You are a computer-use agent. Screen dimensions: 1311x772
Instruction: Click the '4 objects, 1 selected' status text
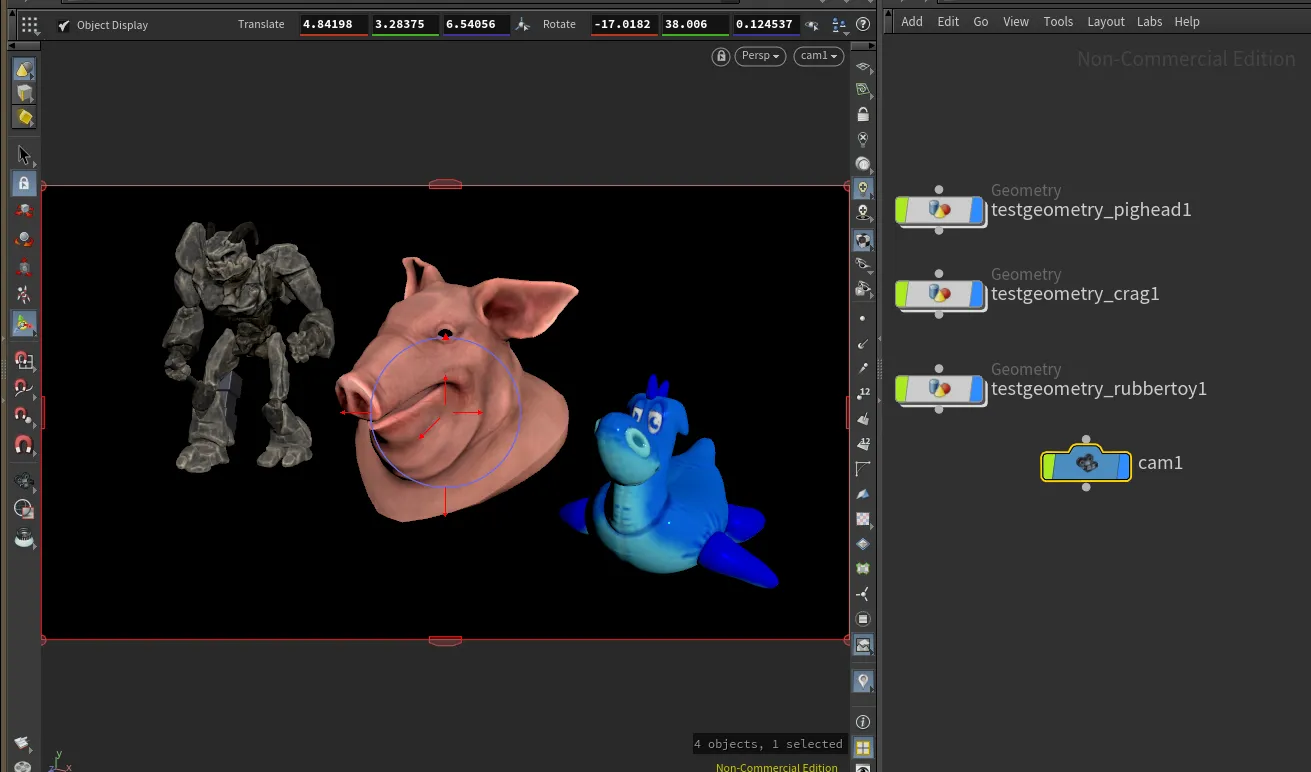(768, 744)
